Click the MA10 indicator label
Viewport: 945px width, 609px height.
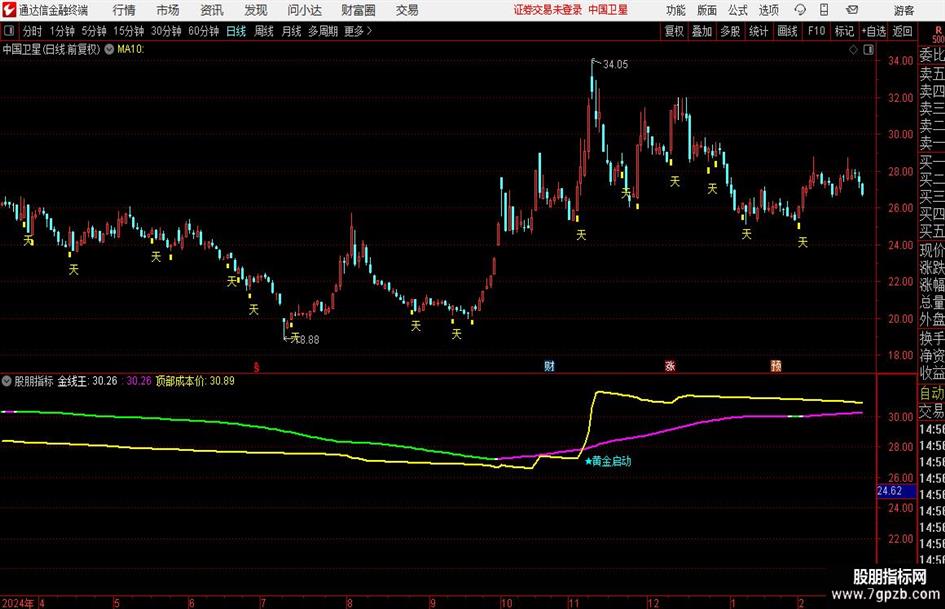pyautogui.click(x=130, y=49)
